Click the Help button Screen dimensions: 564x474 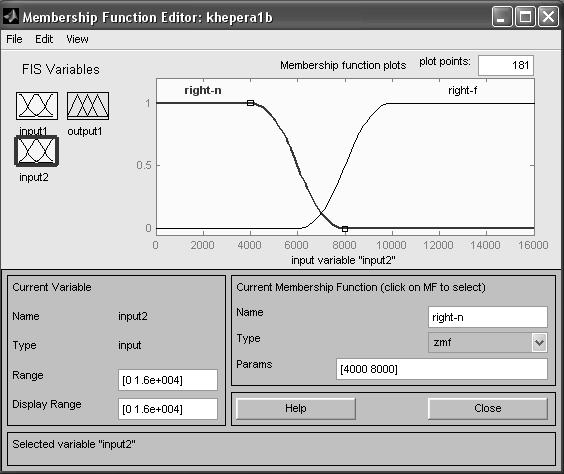(296, 409)
